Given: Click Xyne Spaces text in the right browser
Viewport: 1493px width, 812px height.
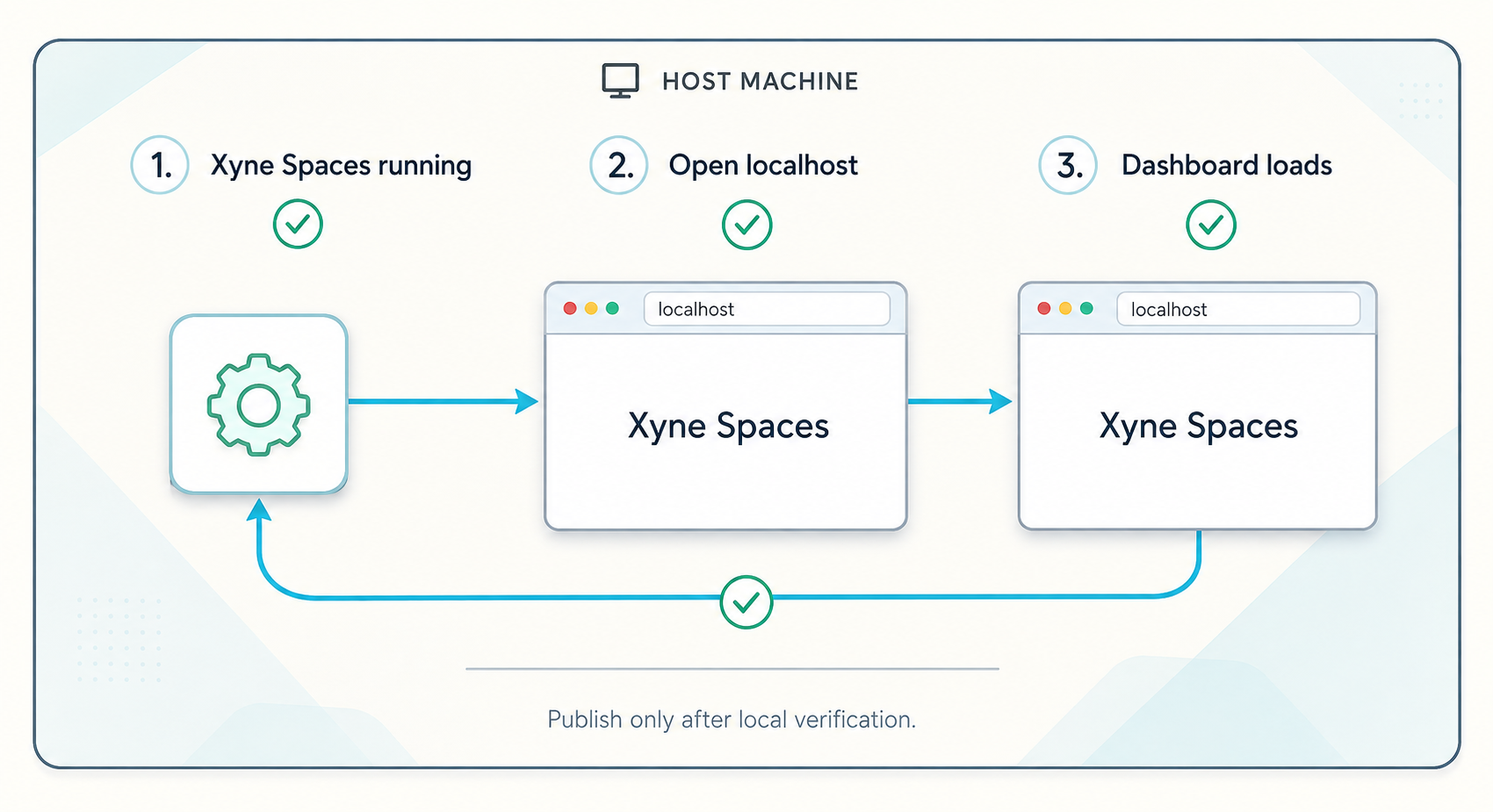Looking at the screenshot, I should coord(1199,427).
